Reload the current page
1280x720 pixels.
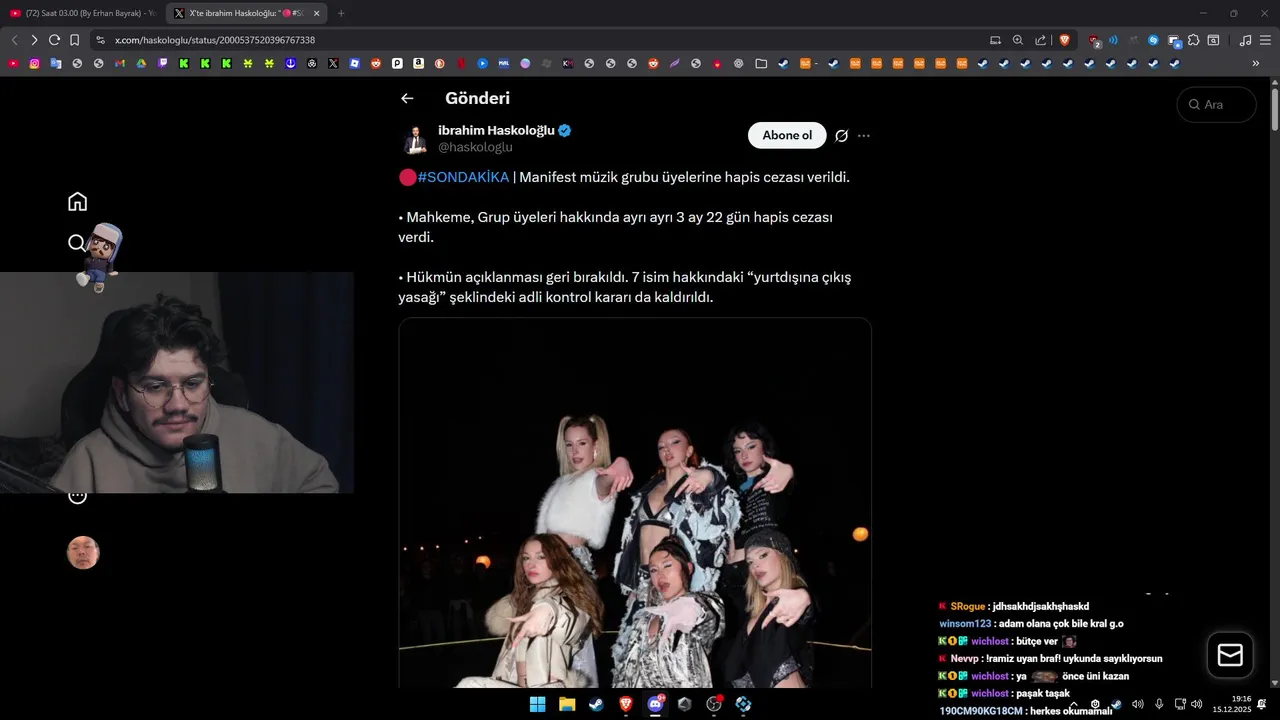point(54,40)
